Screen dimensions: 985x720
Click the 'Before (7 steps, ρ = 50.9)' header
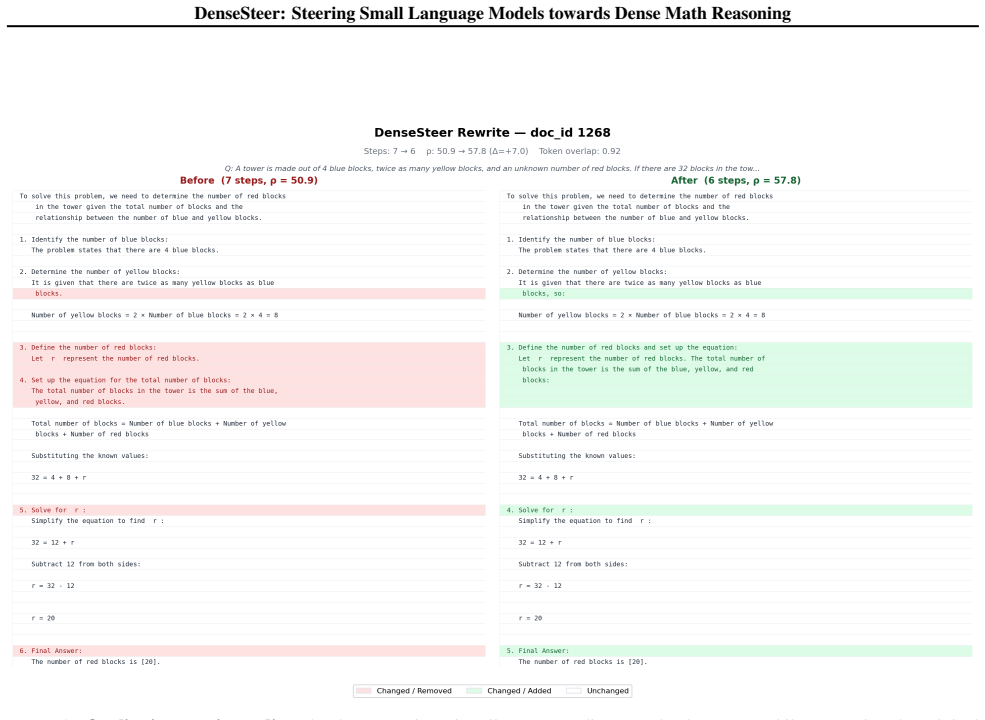[x=249, y=180]
